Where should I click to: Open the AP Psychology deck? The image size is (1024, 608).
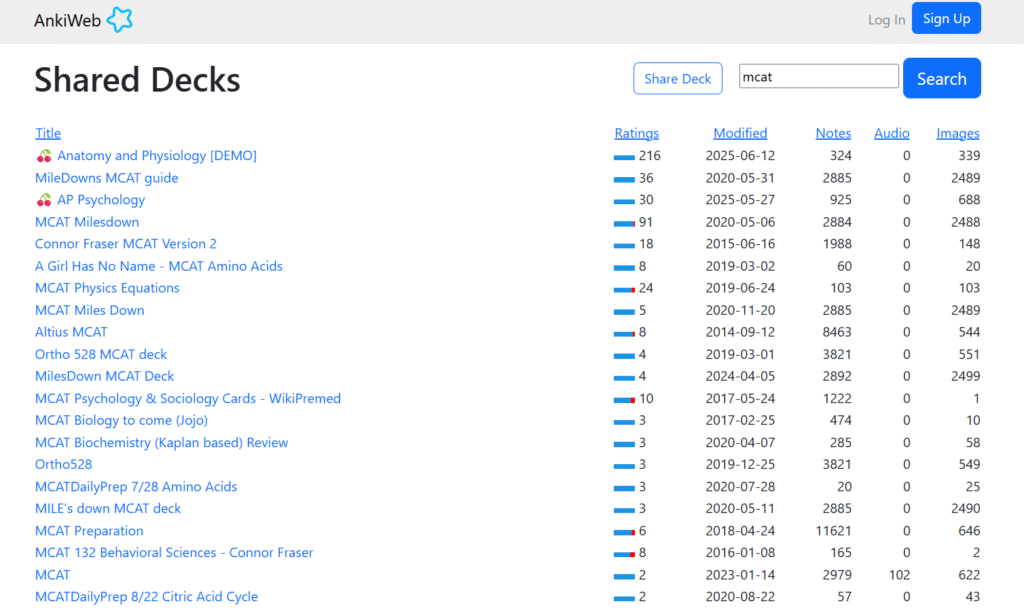pyautogui.click(x=101, y=200)
